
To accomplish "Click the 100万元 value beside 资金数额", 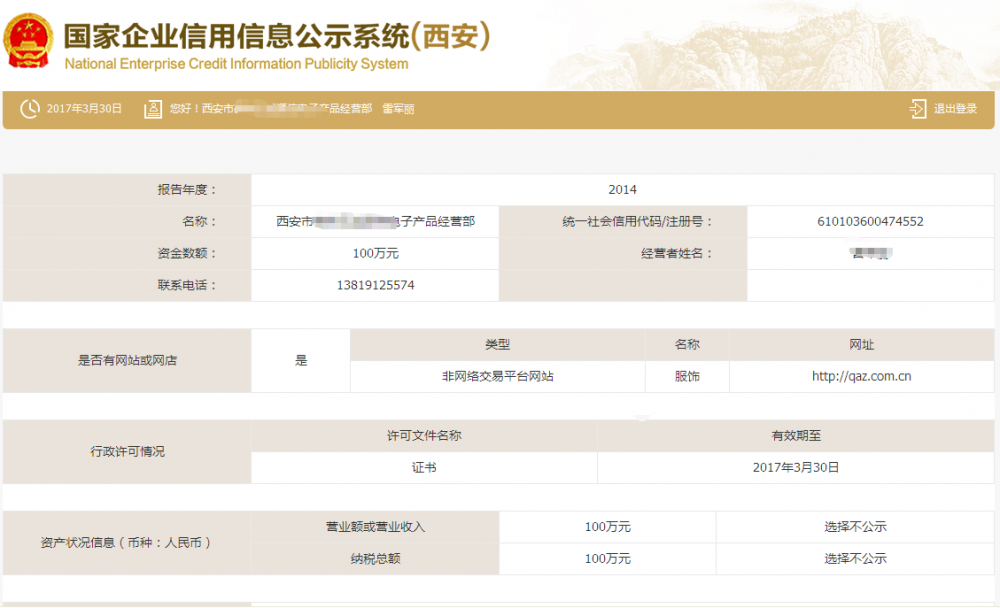I will tap(375, 254).
